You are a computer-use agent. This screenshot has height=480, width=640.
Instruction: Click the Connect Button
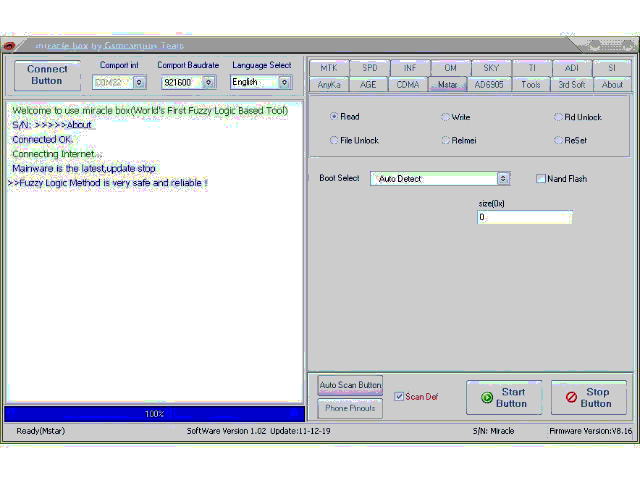point(47,75)
